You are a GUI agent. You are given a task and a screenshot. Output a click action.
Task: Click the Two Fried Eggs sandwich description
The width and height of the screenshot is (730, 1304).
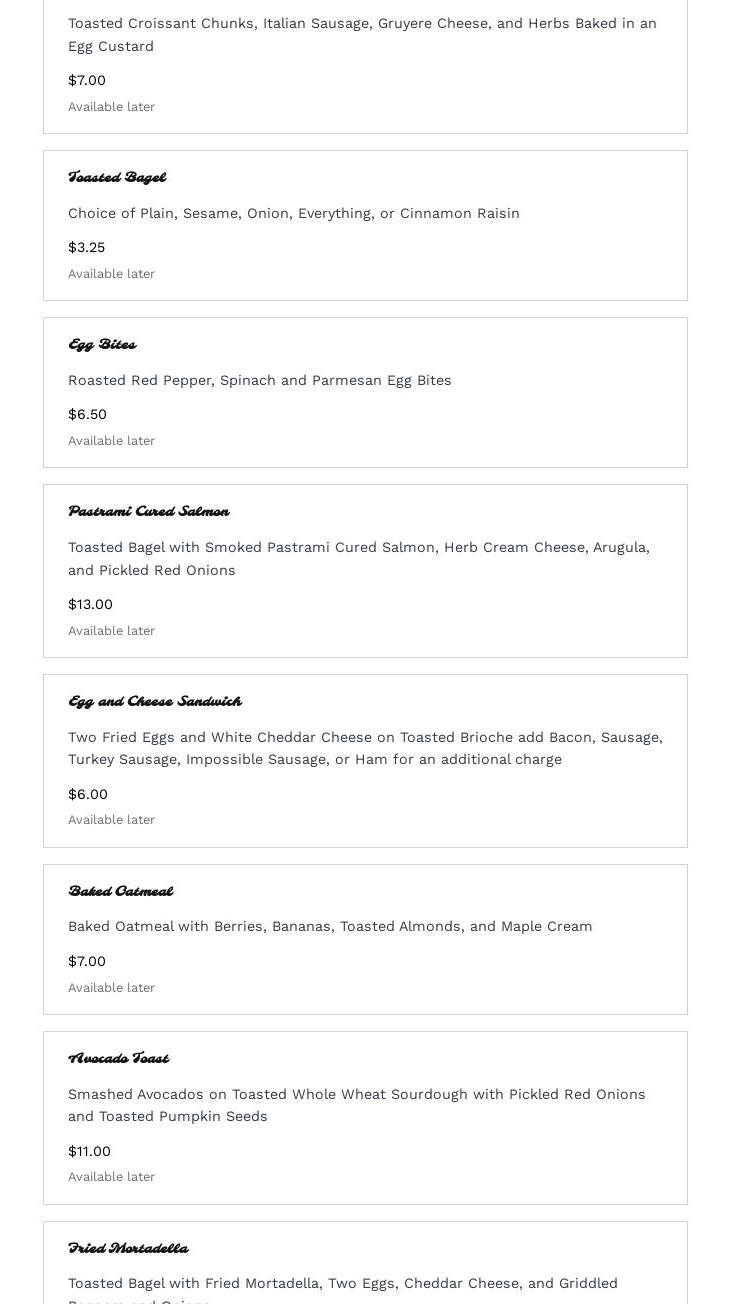[x=365, y=748]
